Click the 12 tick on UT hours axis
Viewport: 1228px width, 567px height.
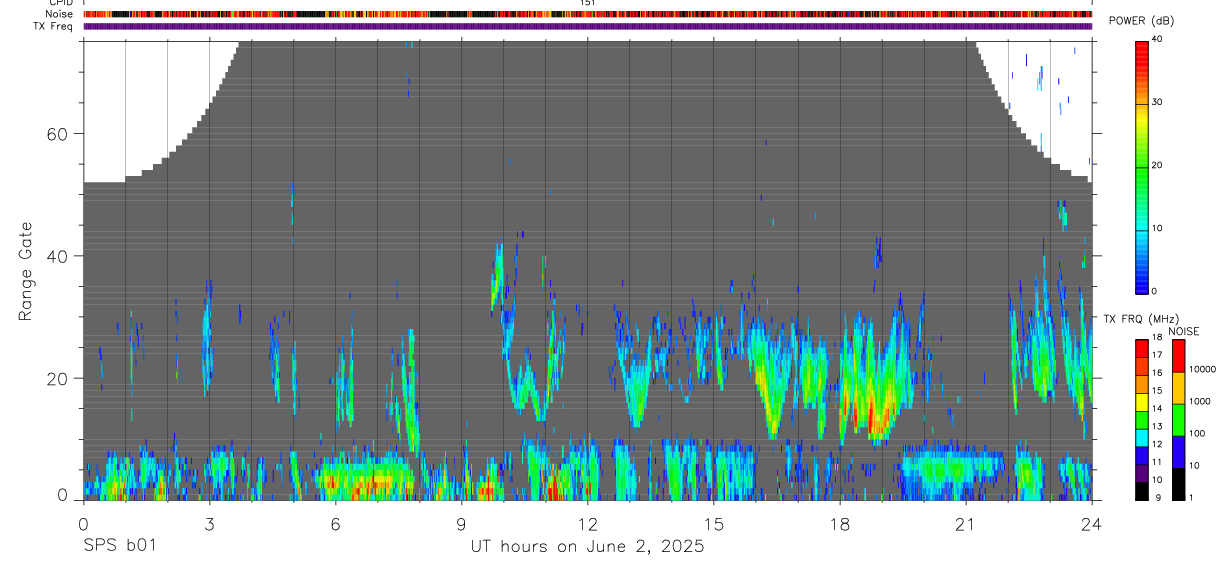point(587,524)
